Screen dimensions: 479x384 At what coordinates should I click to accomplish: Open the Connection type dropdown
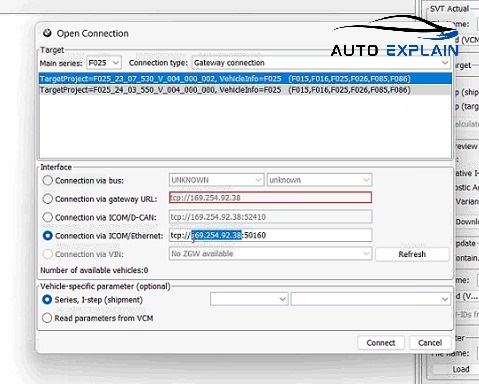(x=321, y=63)
